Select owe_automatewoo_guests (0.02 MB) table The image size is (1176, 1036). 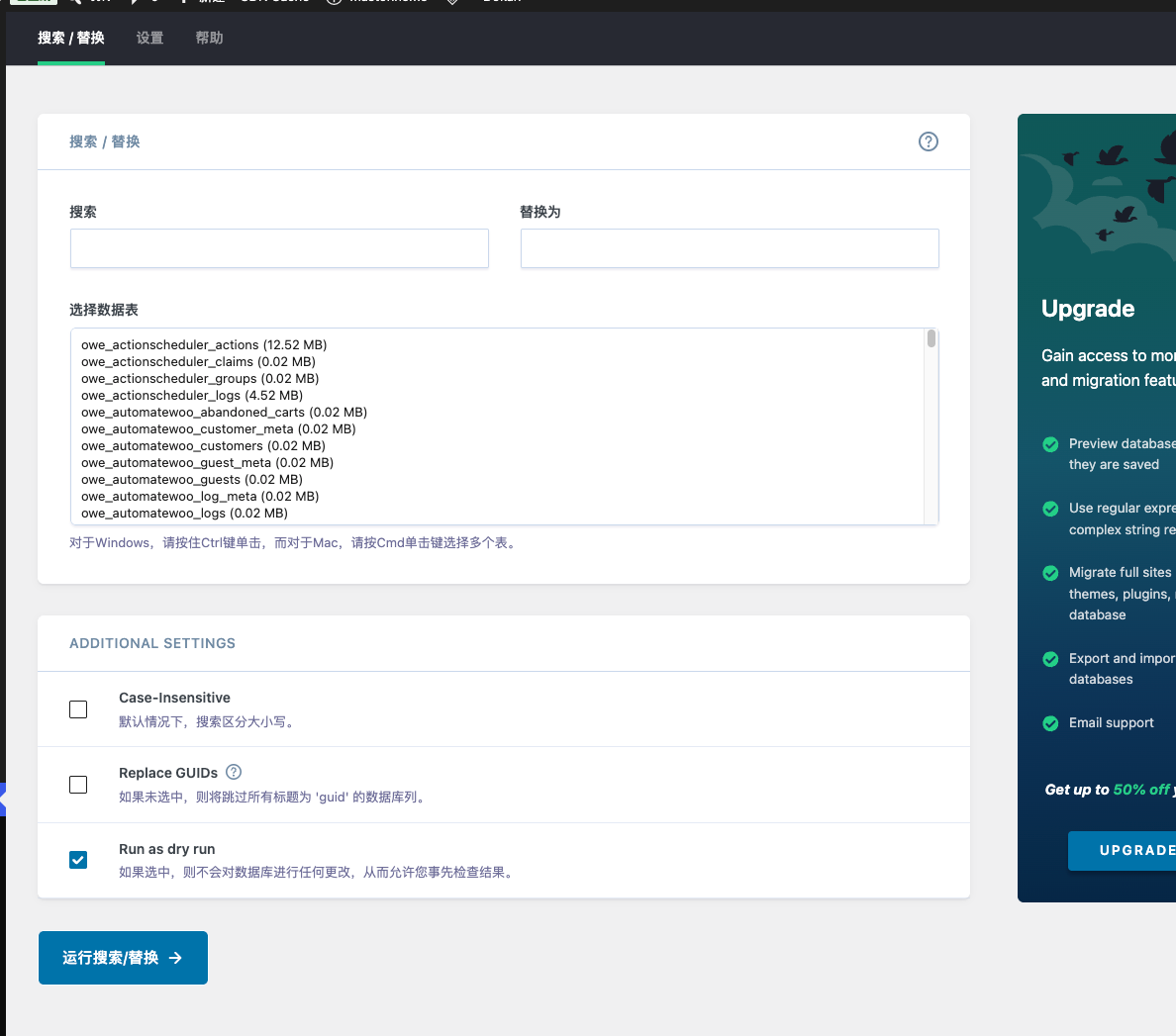click(x=192, y=480)
